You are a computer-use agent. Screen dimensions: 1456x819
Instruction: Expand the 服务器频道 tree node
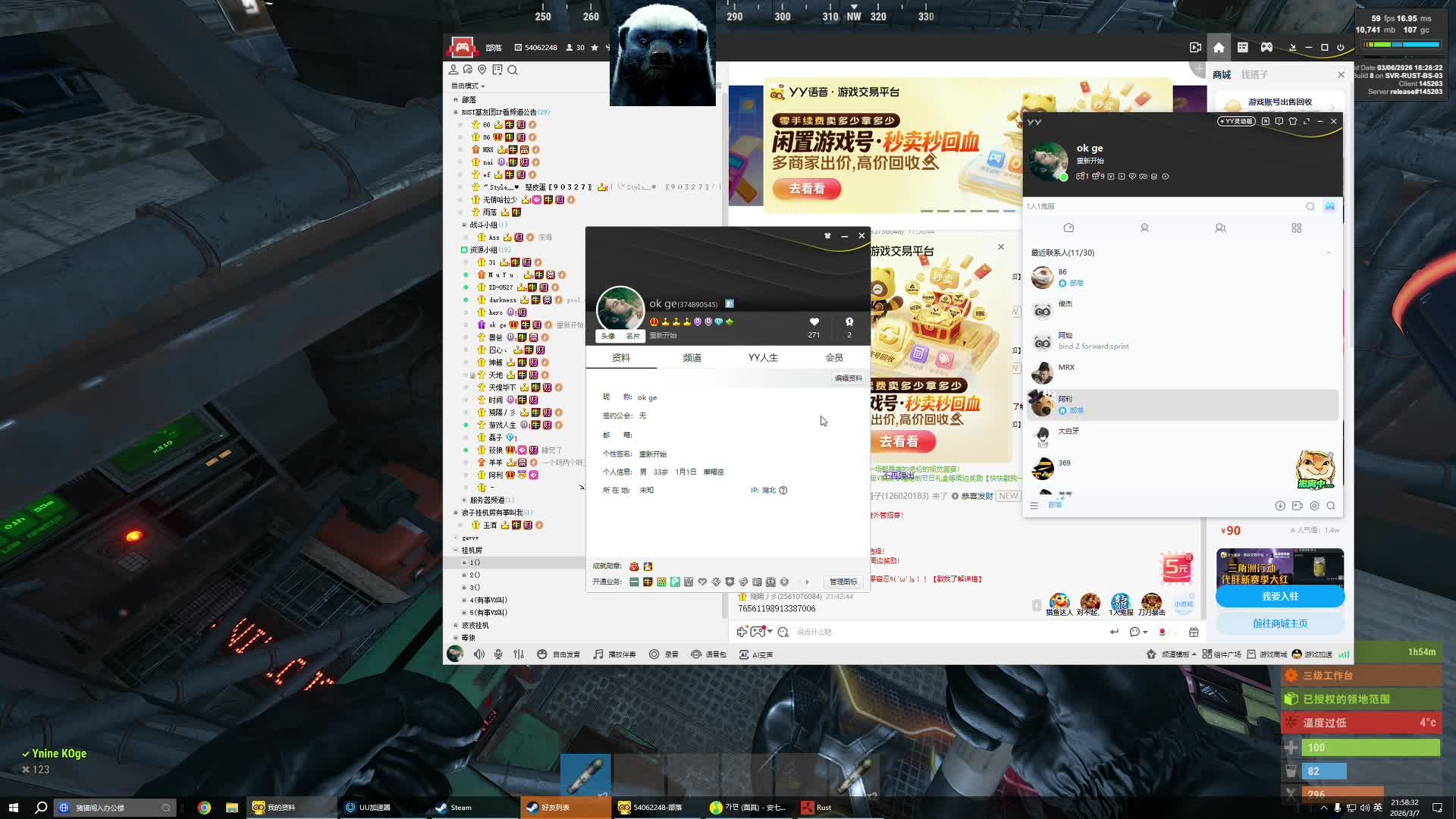point(464,500)
